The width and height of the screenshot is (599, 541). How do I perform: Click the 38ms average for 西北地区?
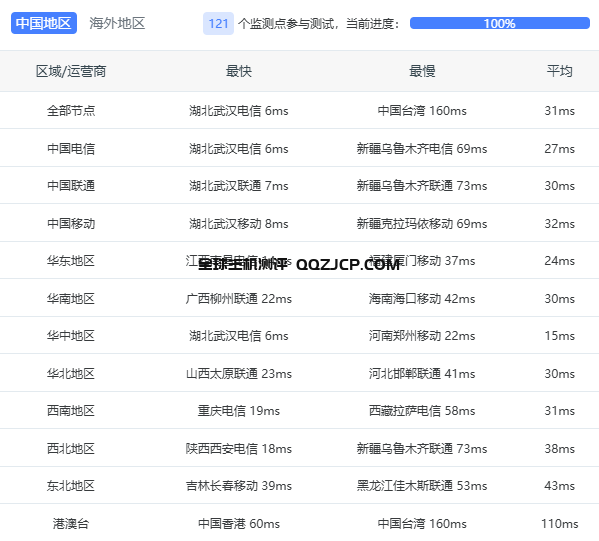(560, 449)
